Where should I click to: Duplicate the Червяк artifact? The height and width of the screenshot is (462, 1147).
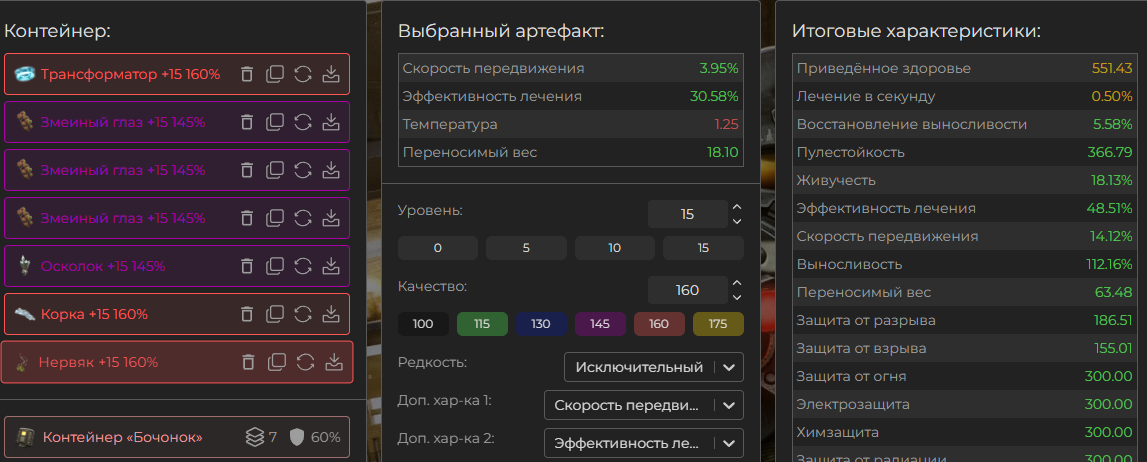point(277,362)
